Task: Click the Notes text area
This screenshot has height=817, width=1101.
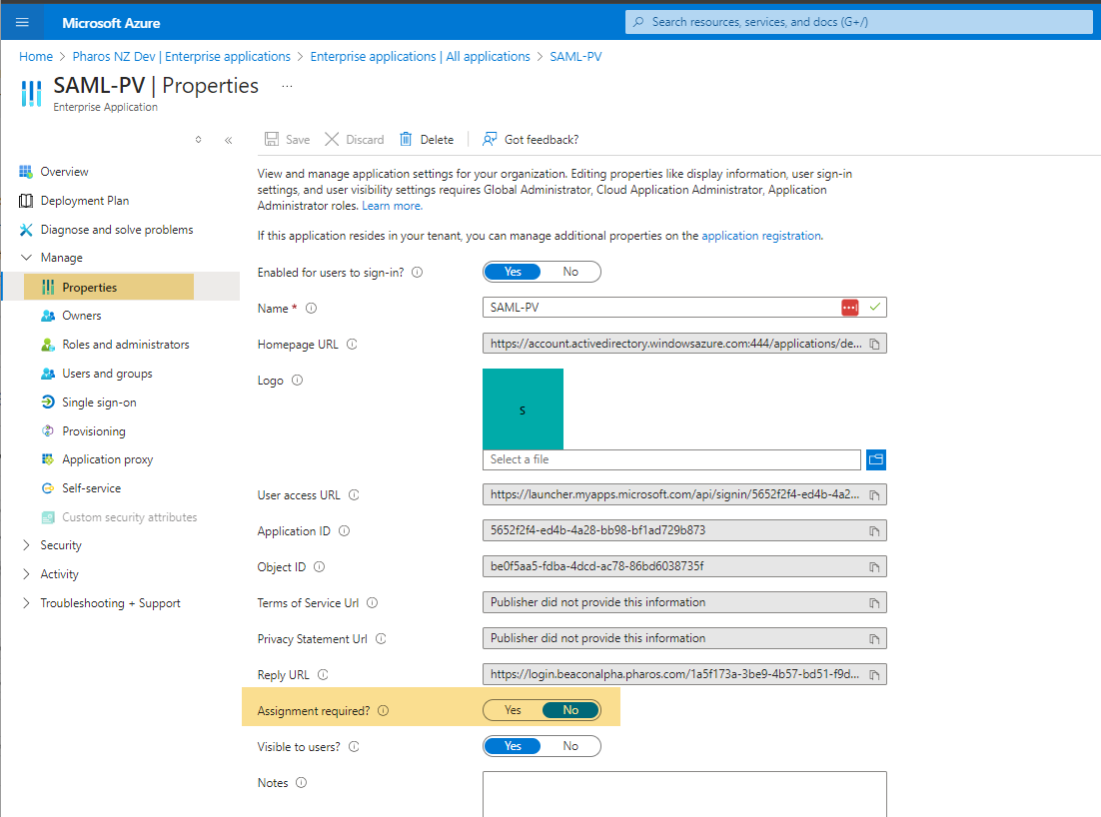Action: point(685,794)
